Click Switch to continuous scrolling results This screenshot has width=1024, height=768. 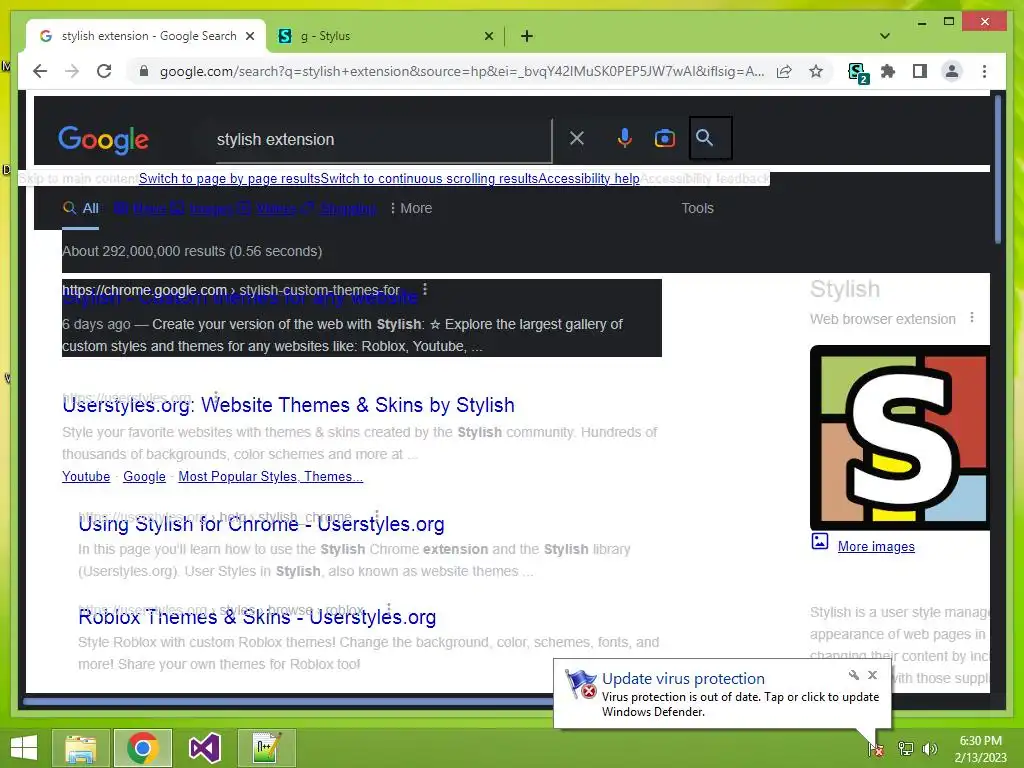click(429, 178)
